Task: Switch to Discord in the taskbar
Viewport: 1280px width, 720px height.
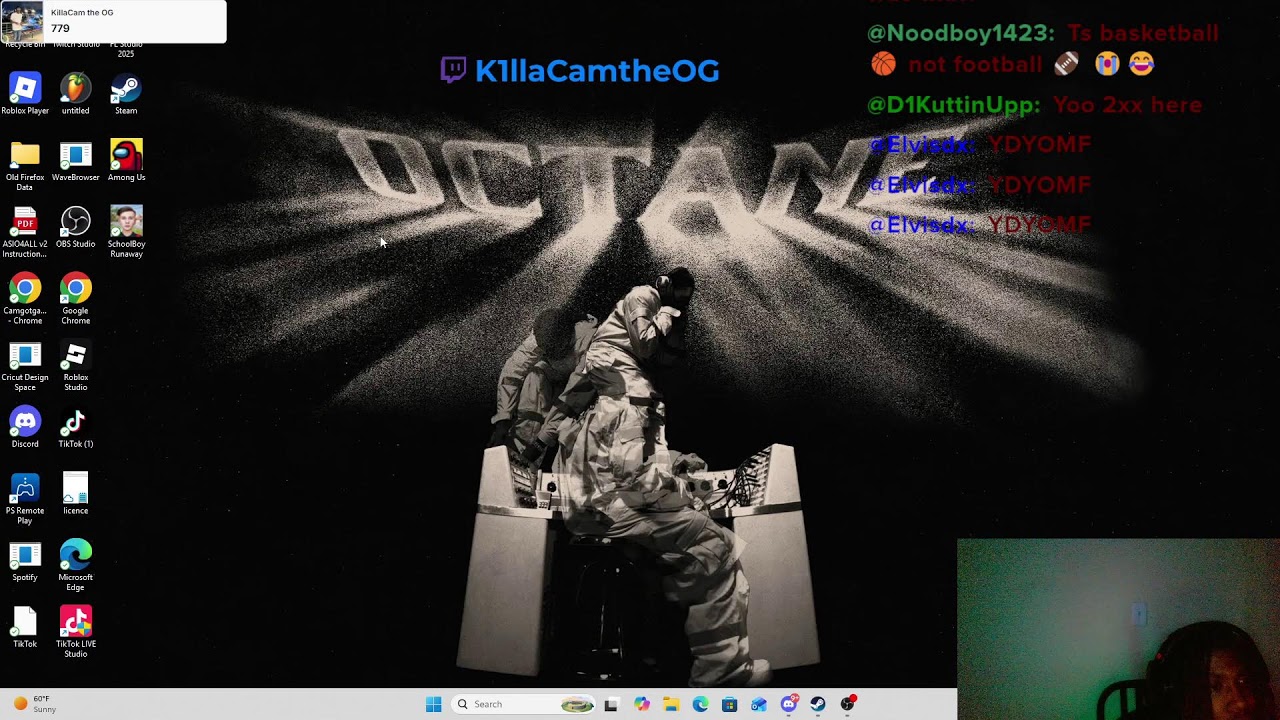Action: [x=788, y=704]
